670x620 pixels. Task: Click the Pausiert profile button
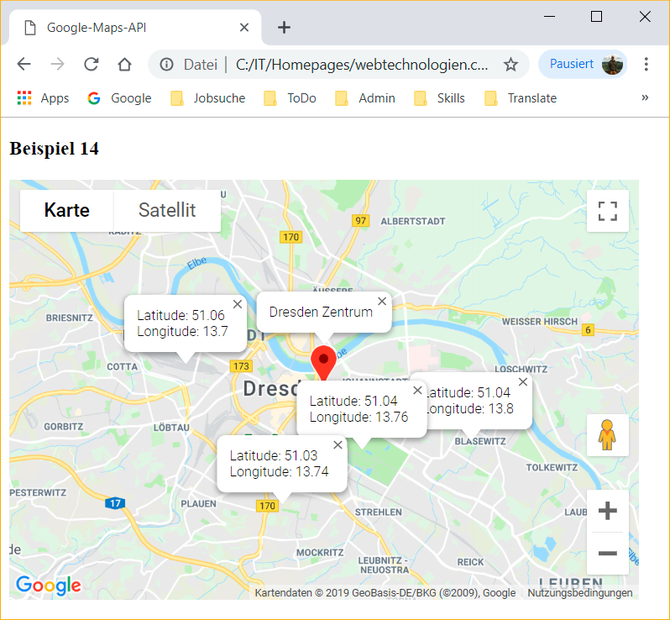(x=583, y=65)
